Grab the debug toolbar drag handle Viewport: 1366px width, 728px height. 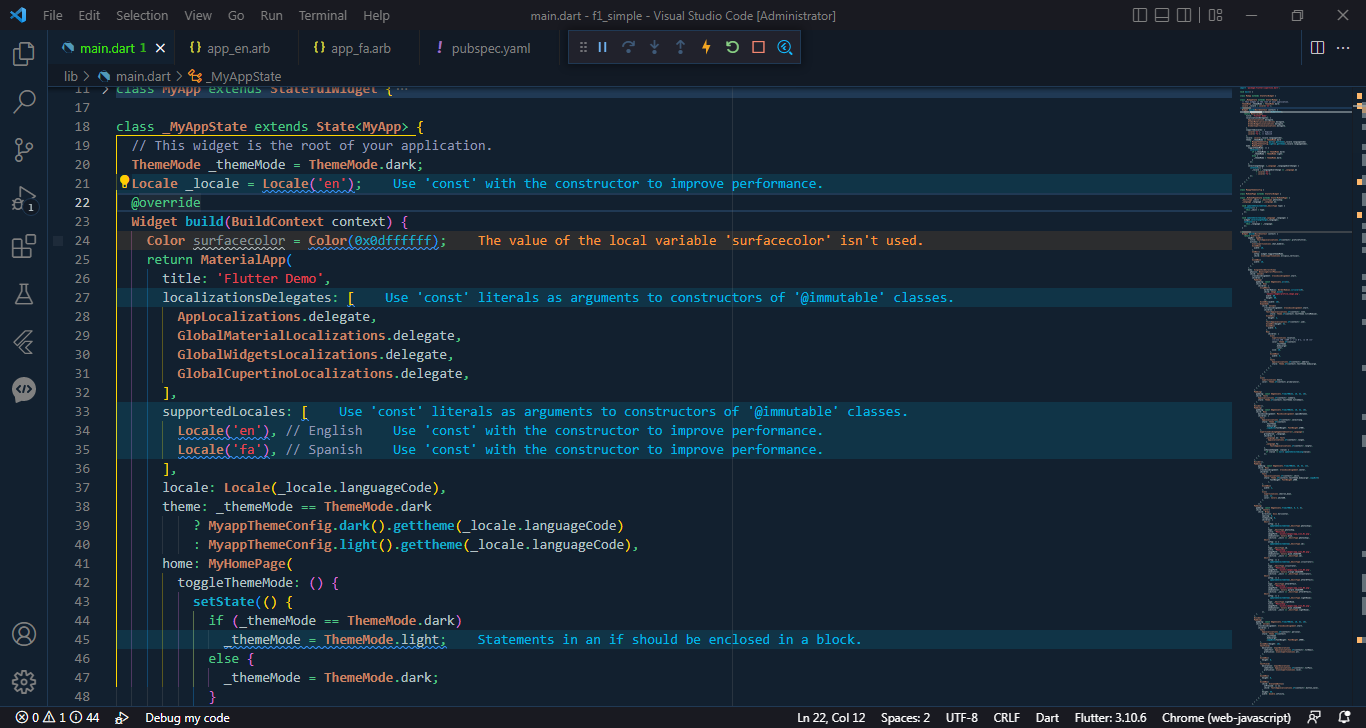click(583, 47)
